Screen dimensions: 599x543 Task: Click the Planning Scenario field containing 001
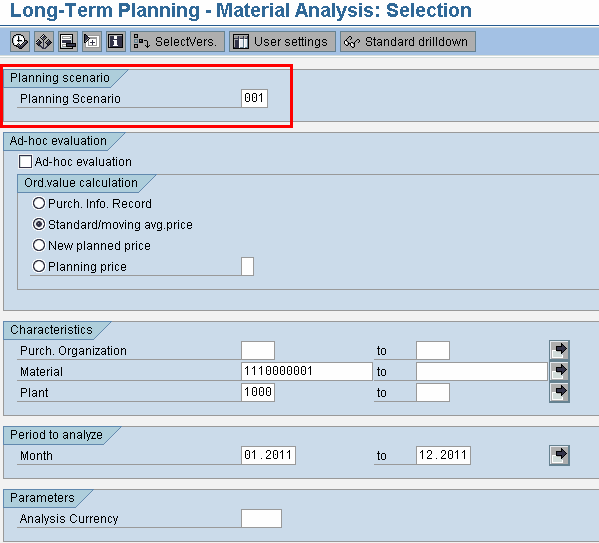point(254,98)
